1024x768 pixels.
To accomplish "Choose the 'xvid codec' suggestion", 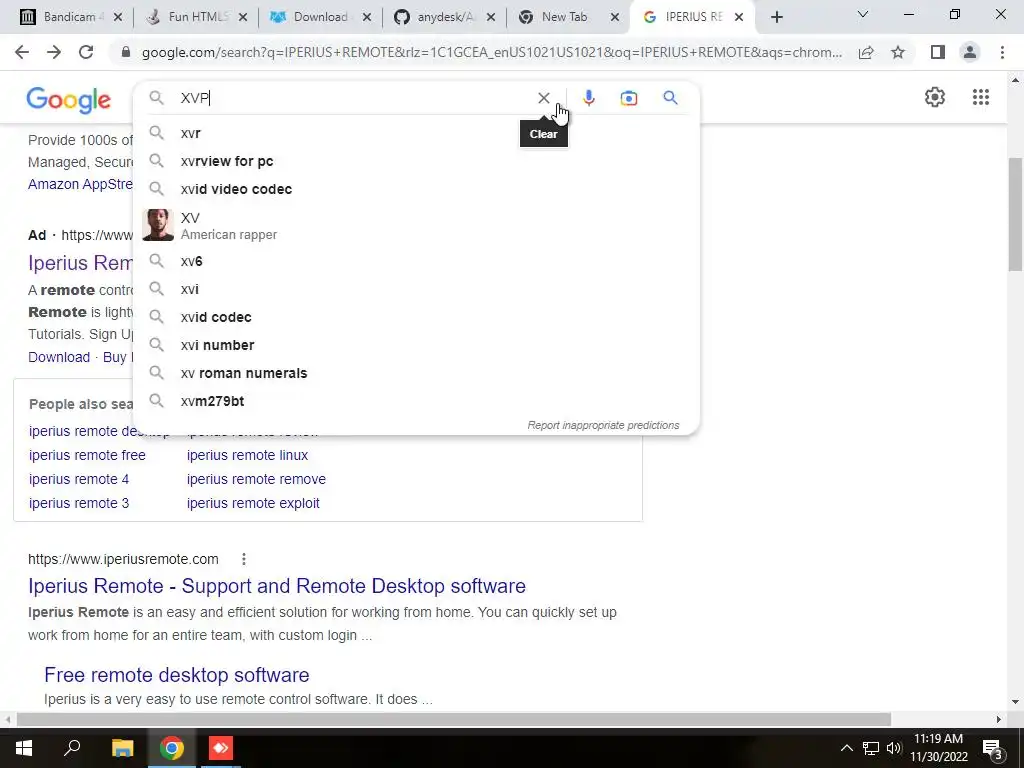I will click(x=416, y=317).
